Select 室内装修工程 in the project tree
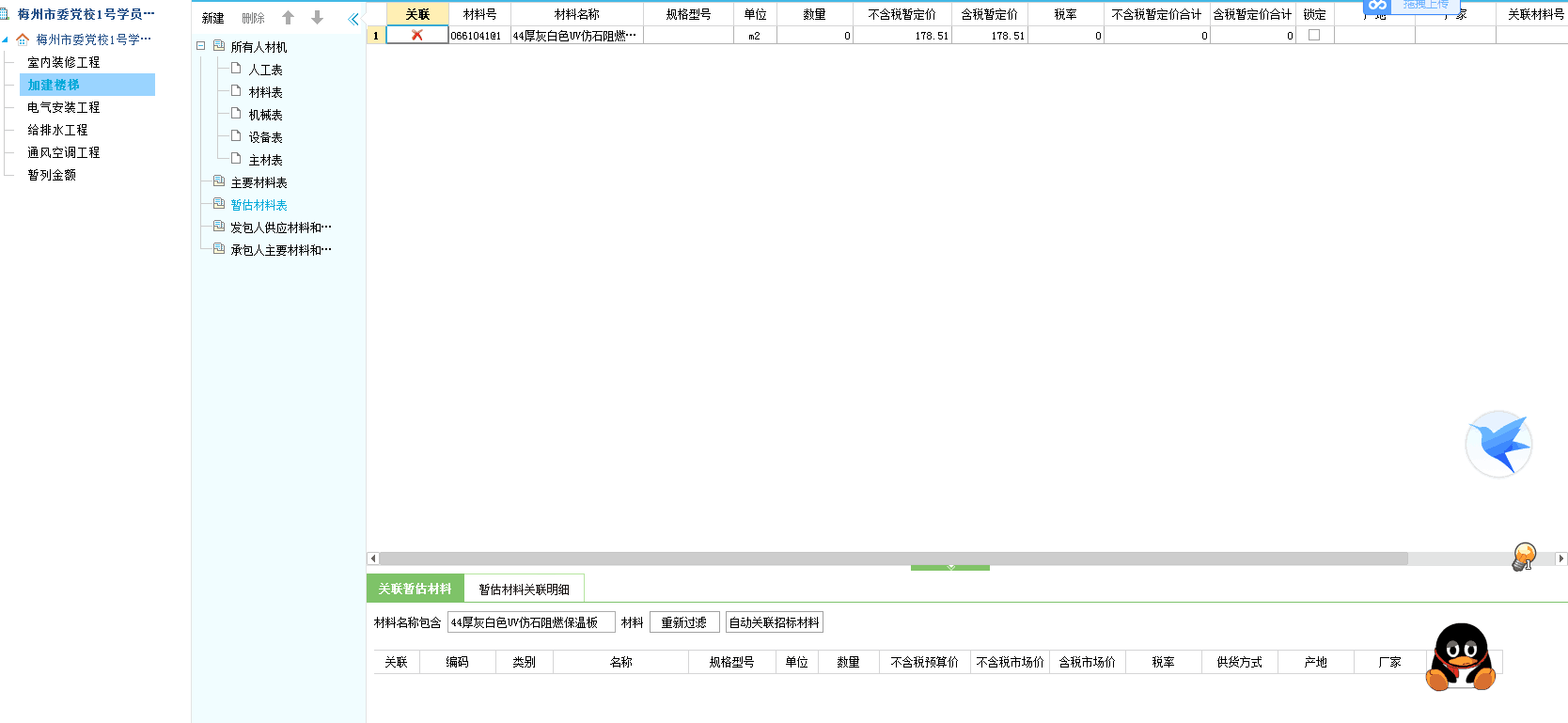 pos(63,62)
